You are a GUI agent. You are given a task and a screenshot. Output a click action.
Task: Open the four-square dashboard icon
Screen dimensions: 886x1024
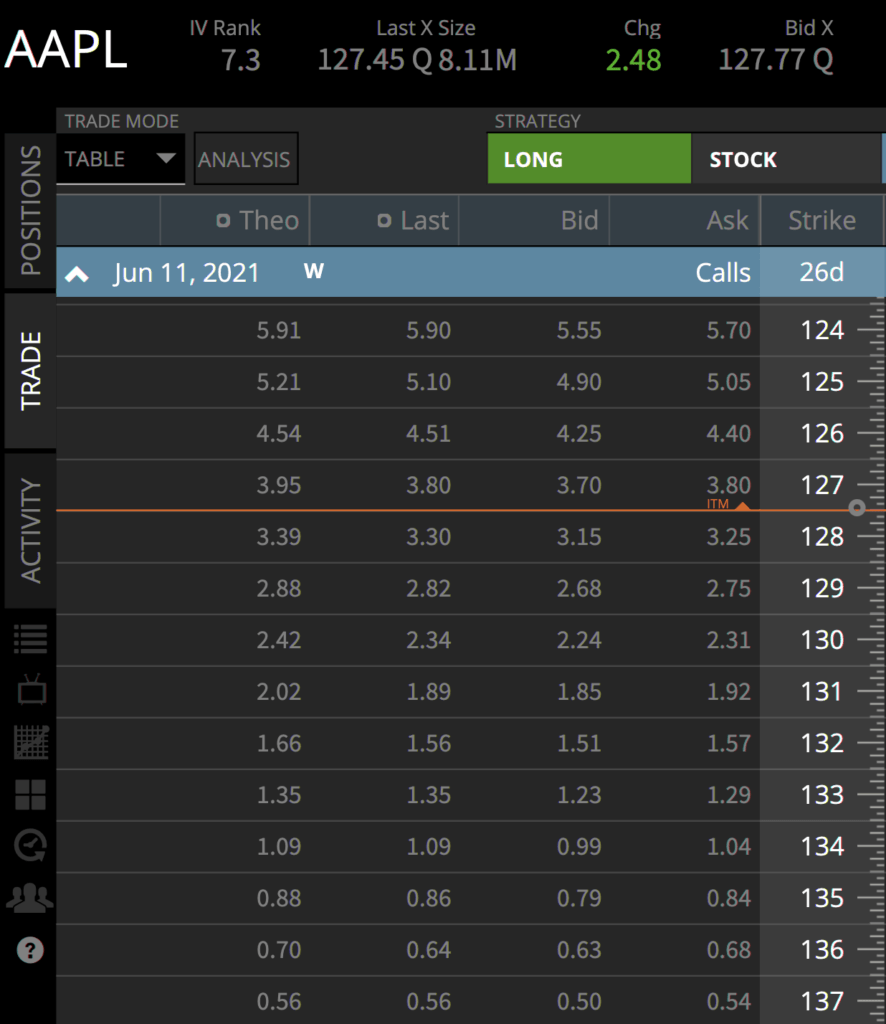pyautogui.click(x=31, y=794)
